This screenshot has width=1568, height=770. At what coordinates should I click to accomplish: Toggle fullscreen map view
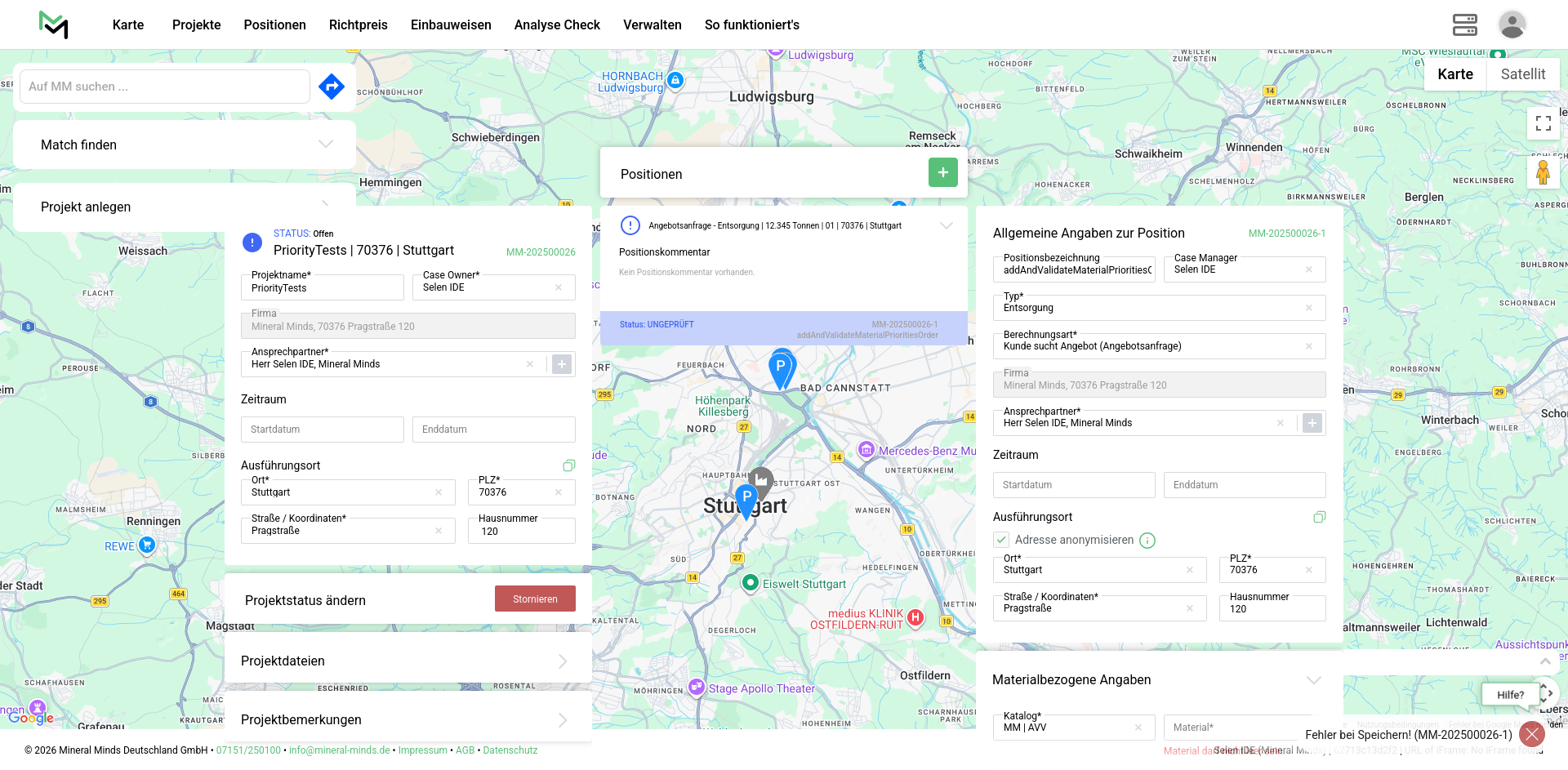(x=1543, y=123)
